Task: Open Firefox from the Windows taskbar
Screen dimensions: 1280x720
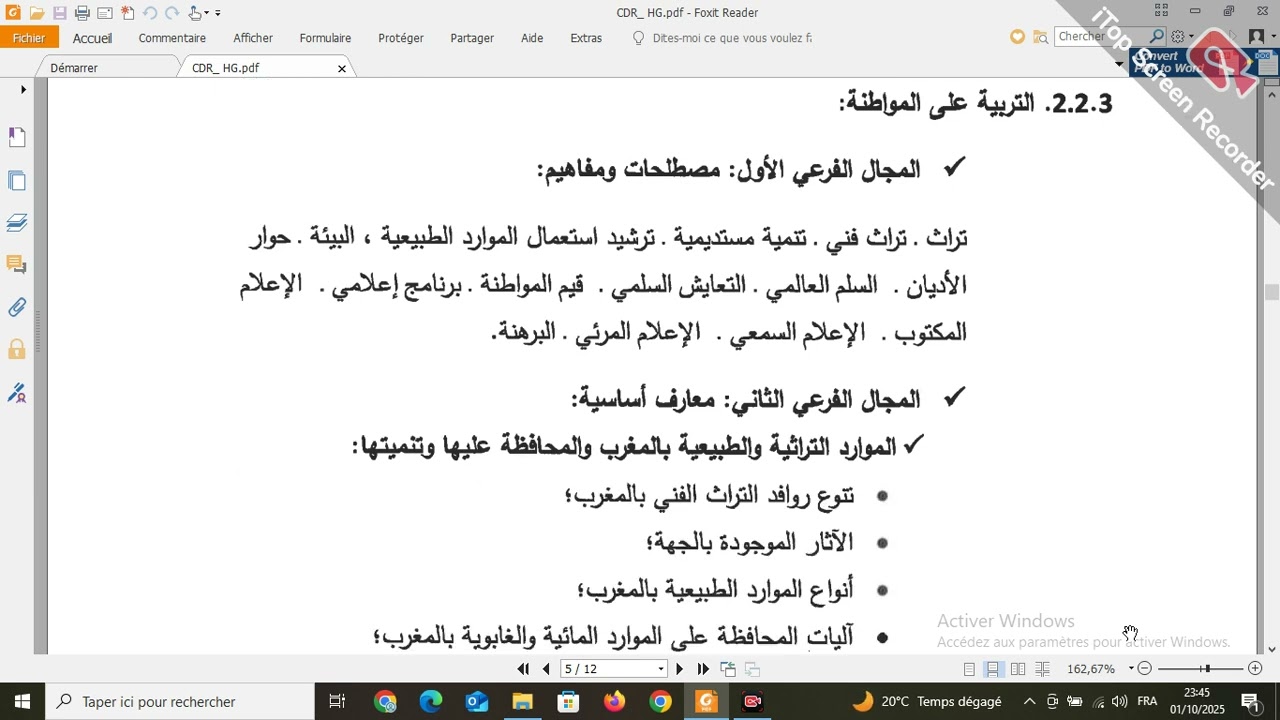Action: (x=614, y=702)
